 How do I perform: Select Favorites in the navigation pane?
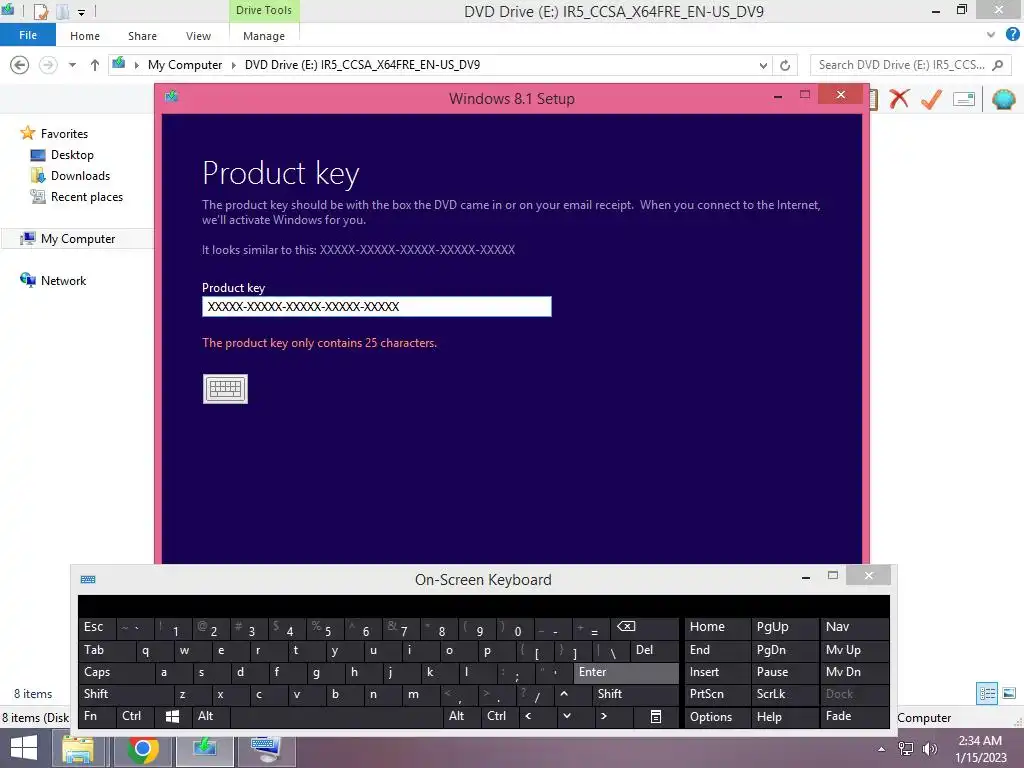point(64,133)
